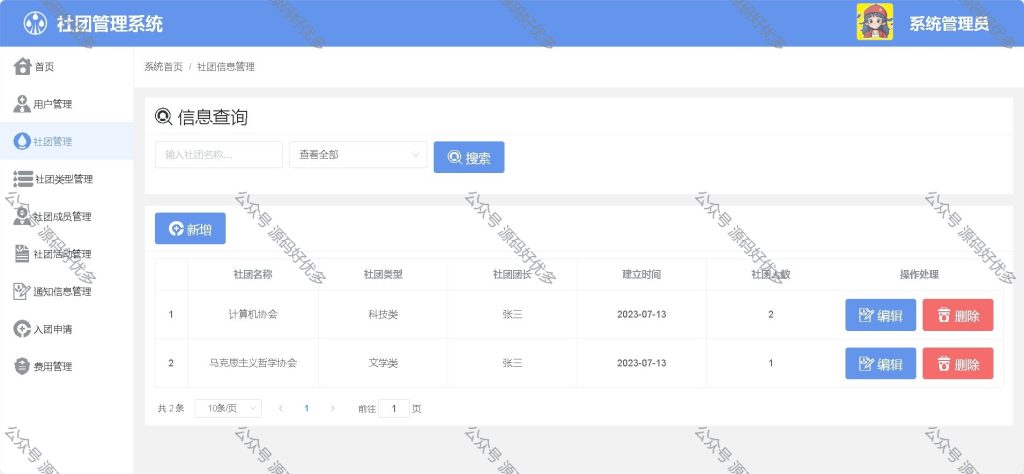Image resolution: width=1024 pixels, height=474 pixels.
Task: Open the 查看全部 type dropdown
Action: 358,155
